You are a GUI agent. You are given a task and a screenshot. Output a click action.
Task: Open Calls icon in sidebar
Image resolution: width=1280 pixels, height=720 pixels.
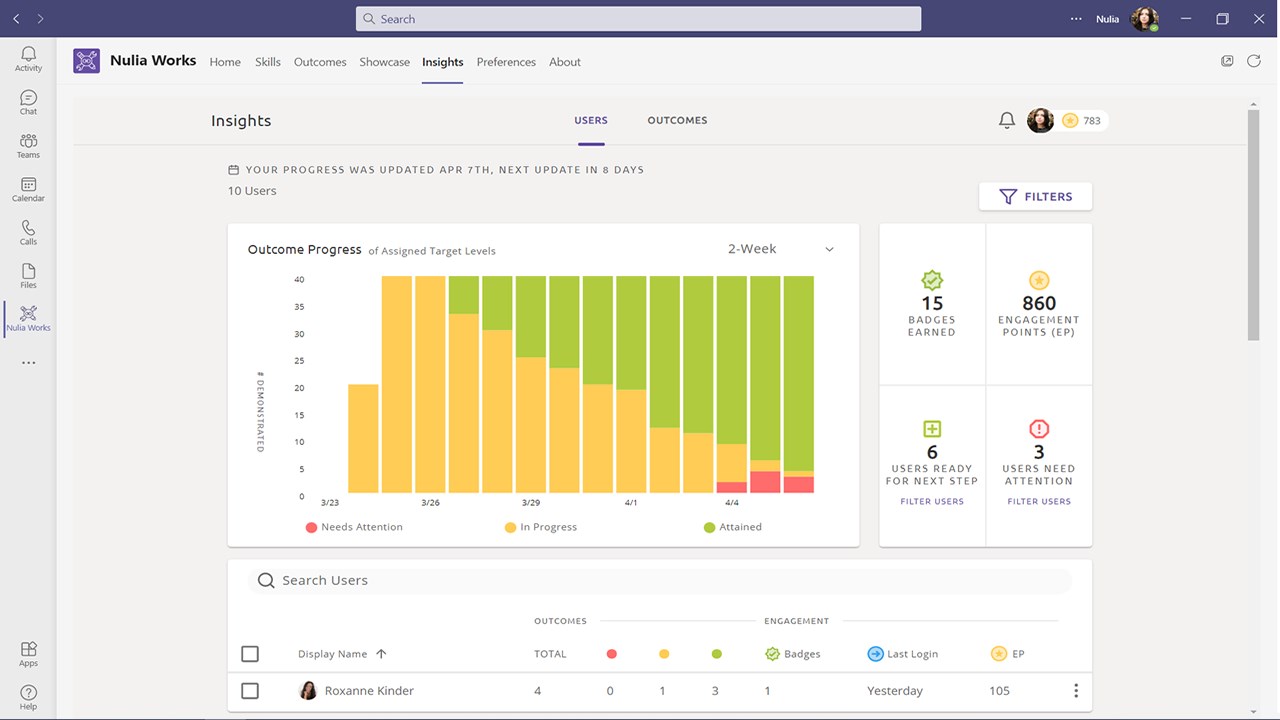[x=28, y=232]
